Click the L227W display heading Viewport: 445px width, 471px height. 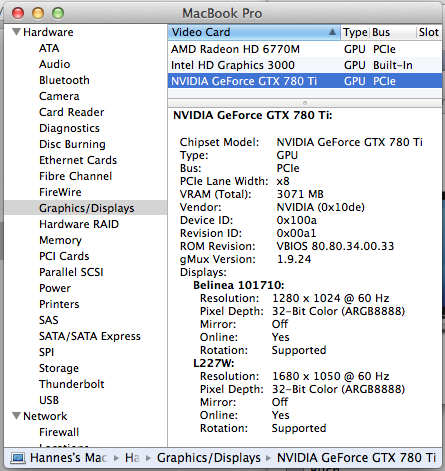point(214,363)
